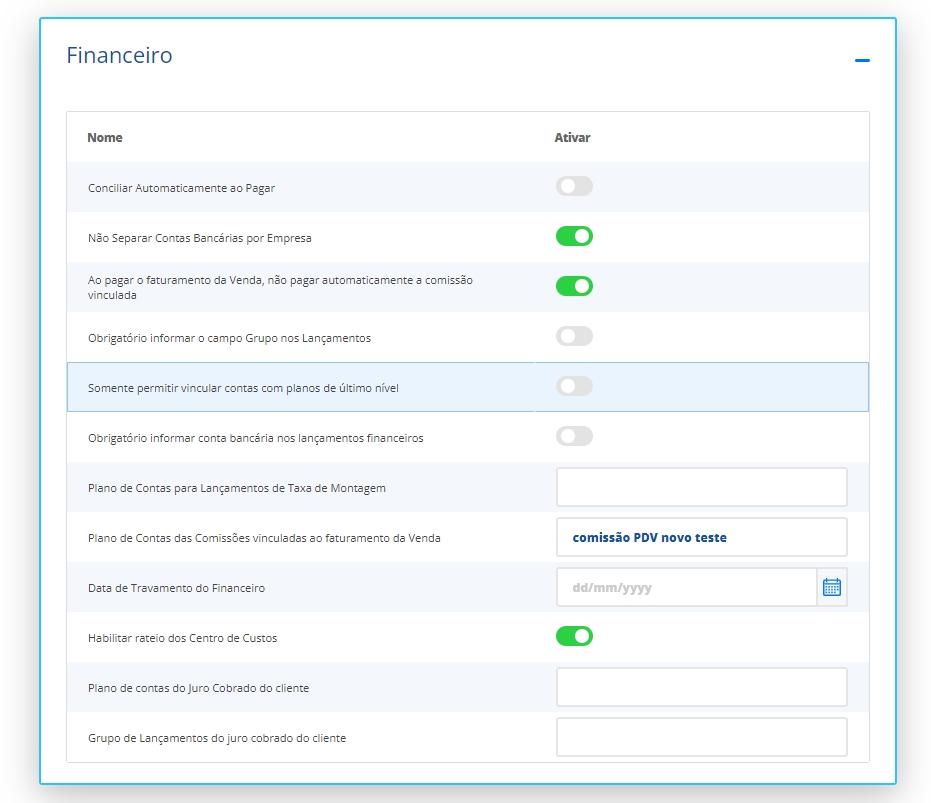Click the Data de Travamento do Financeiro label

click(x=176, y=588)
